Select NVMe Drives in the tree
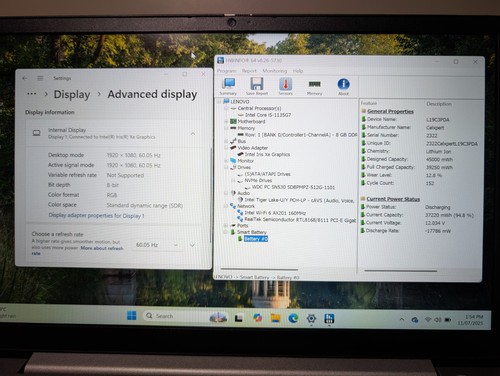Viewport: 500px width, 376px height. 258,180
